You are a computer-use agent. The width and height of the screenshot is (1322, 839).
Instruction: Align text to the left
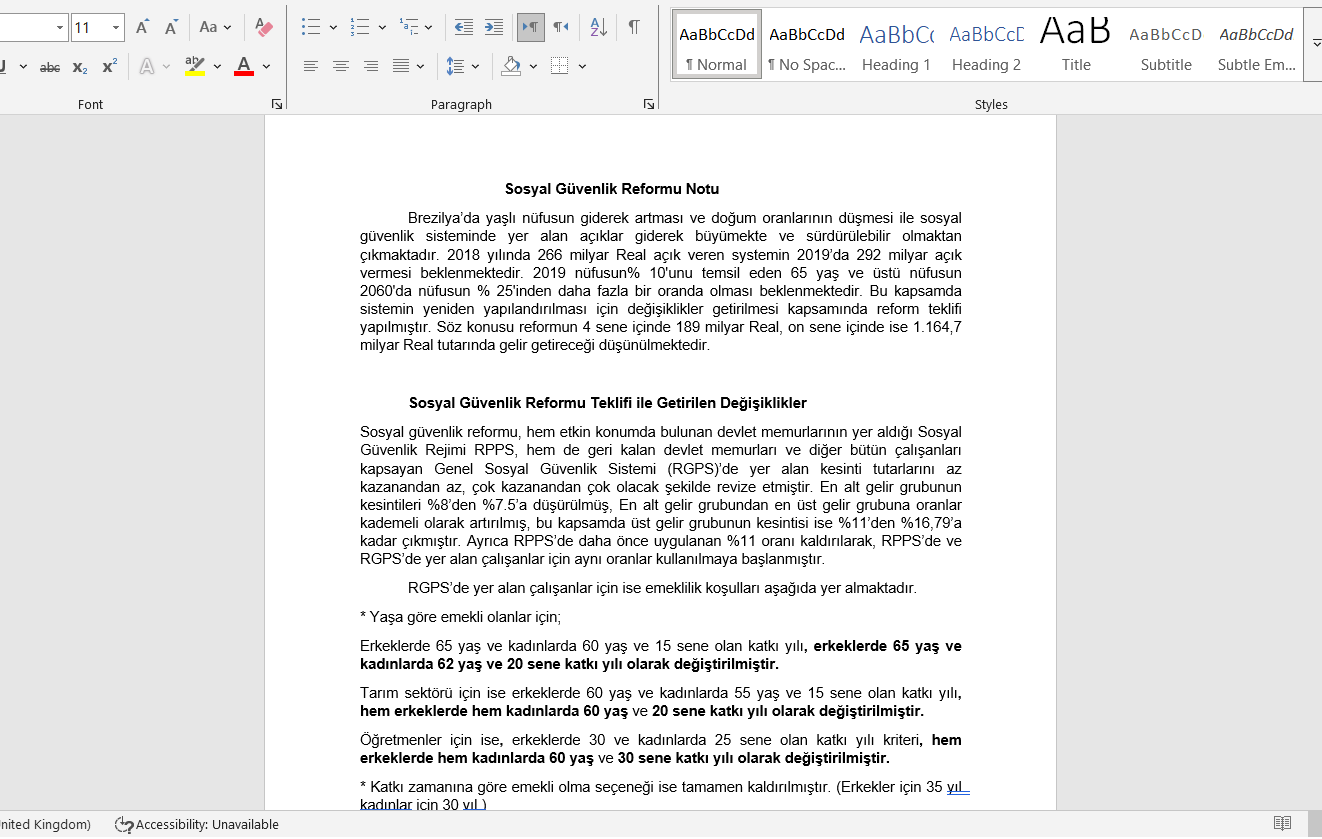pos(311,67)
